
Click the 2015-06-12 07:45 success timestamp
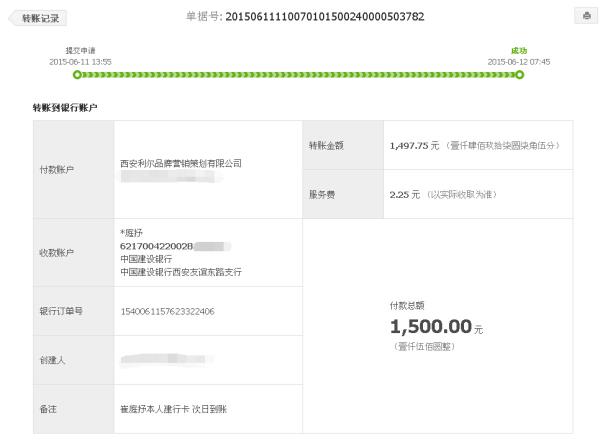click(519, 62)
